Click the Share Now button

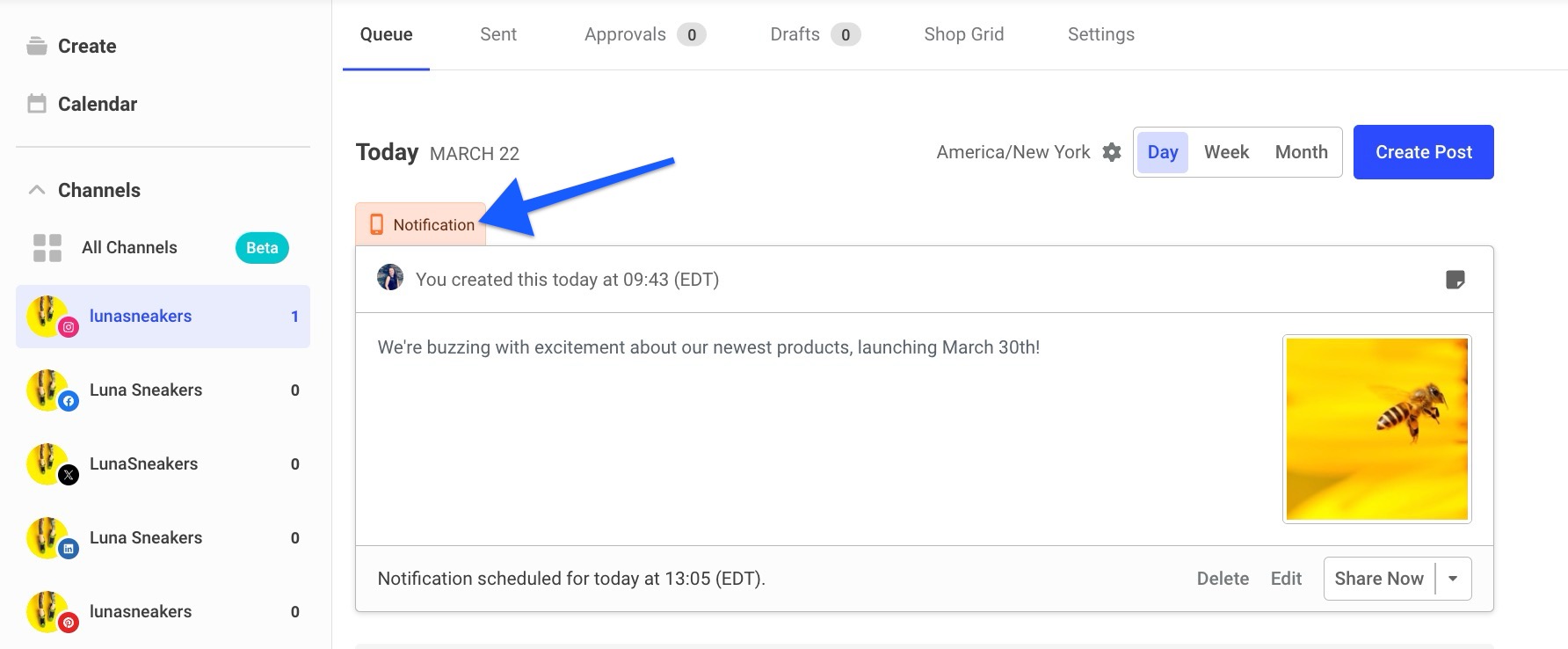tap(1379, 579)
